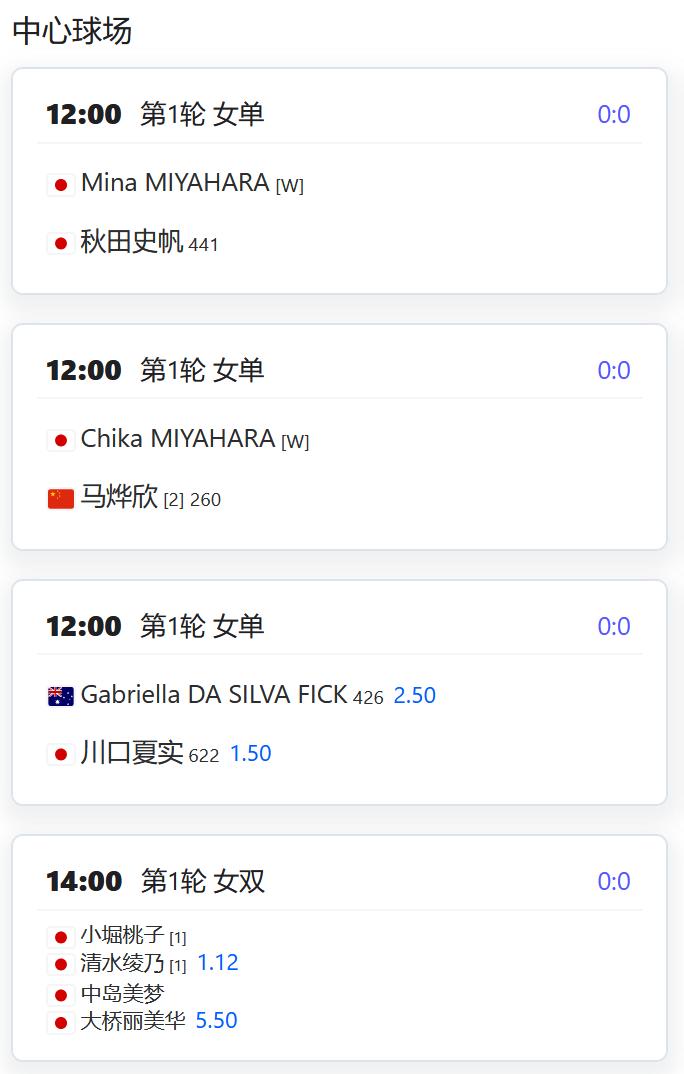Click Japan flag next to 大桥丽美华
Image resolution: width=684 pixels, height=1074 pixels.
[61, 1023]
